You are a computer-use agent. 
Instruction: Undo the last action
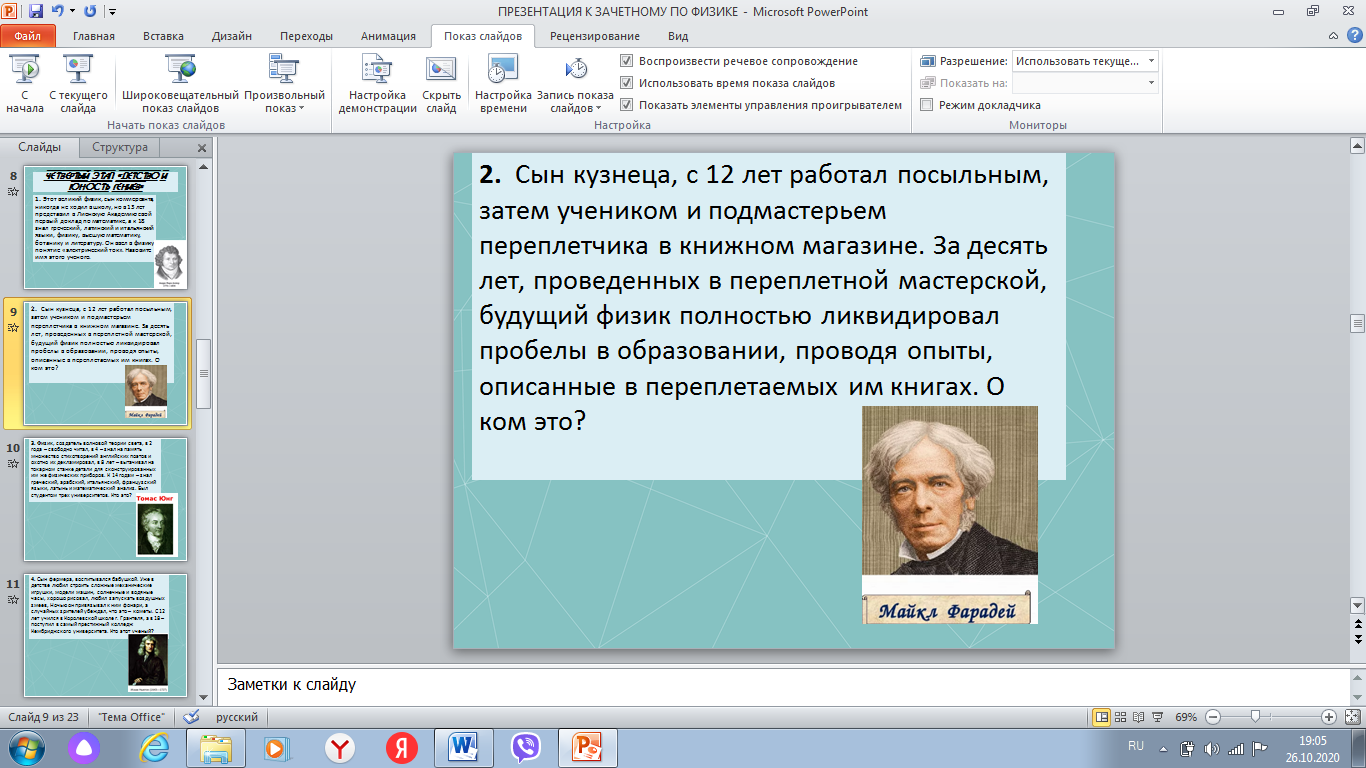tap(58, 12)
